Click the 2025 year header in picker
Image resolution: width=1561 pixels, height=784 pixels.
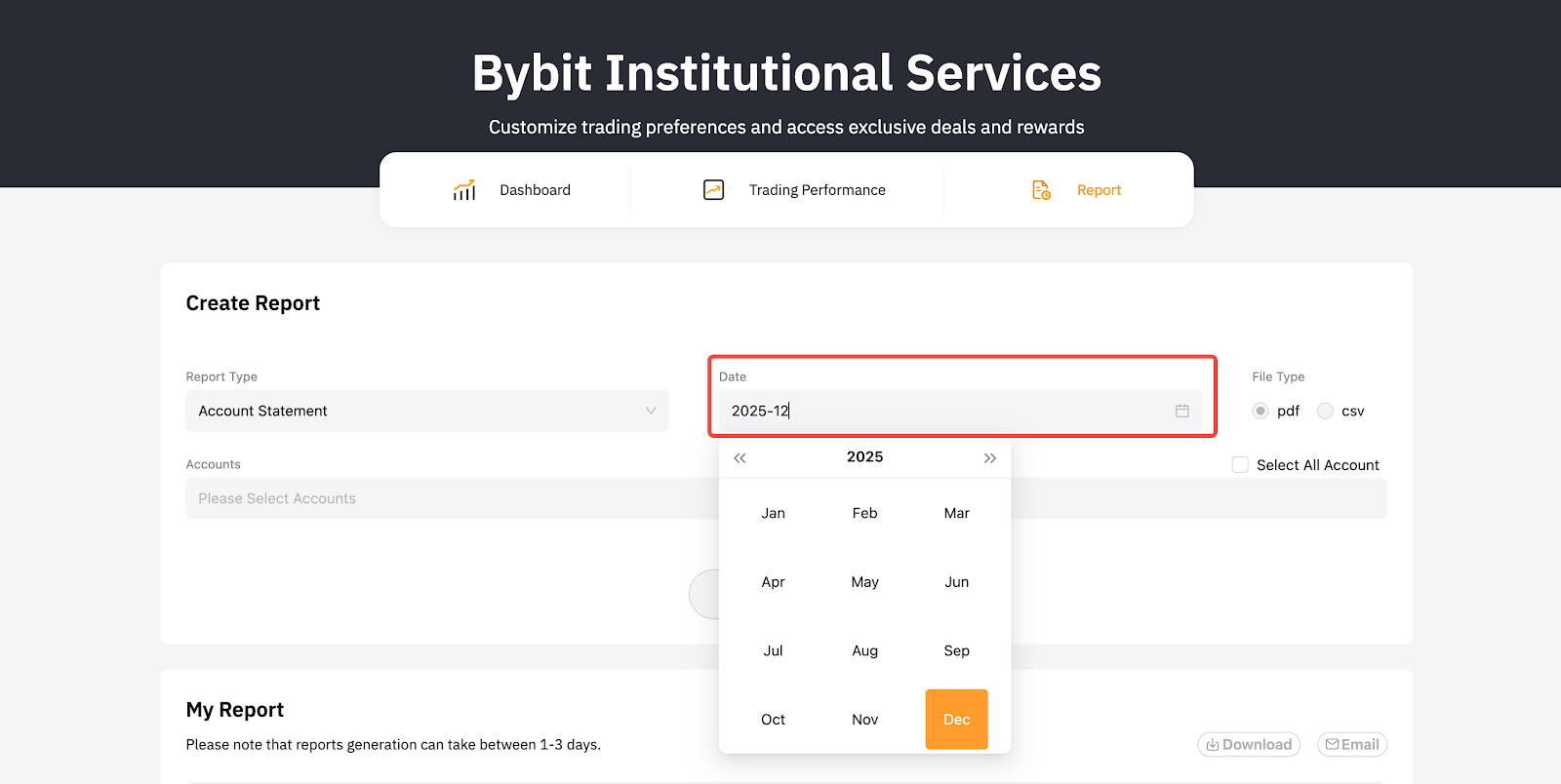coord(864,457)
